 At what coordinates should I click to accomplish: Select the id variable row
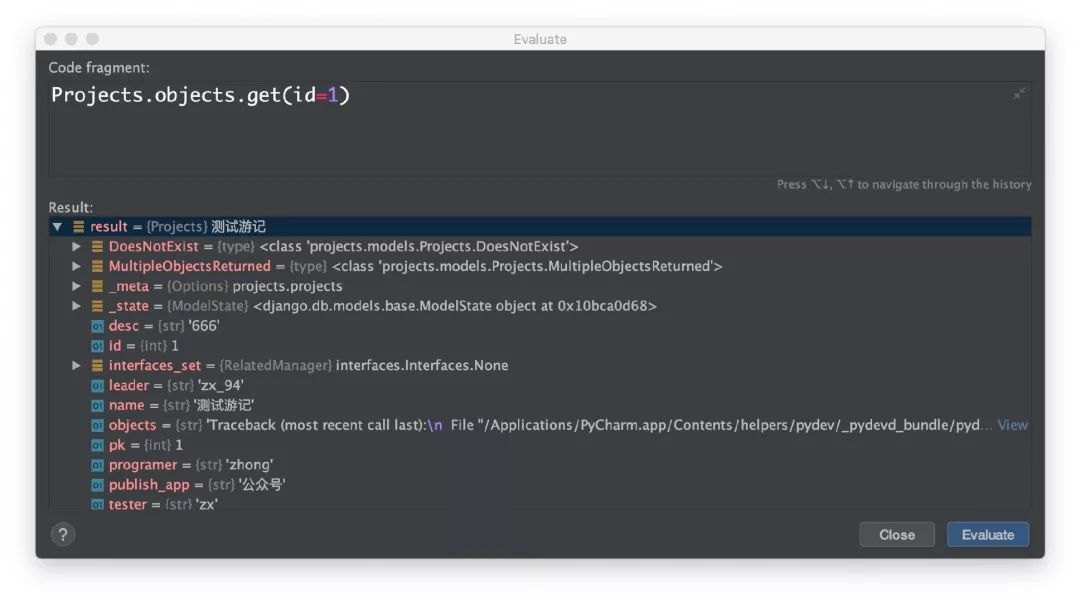click(x=143, y=346)
